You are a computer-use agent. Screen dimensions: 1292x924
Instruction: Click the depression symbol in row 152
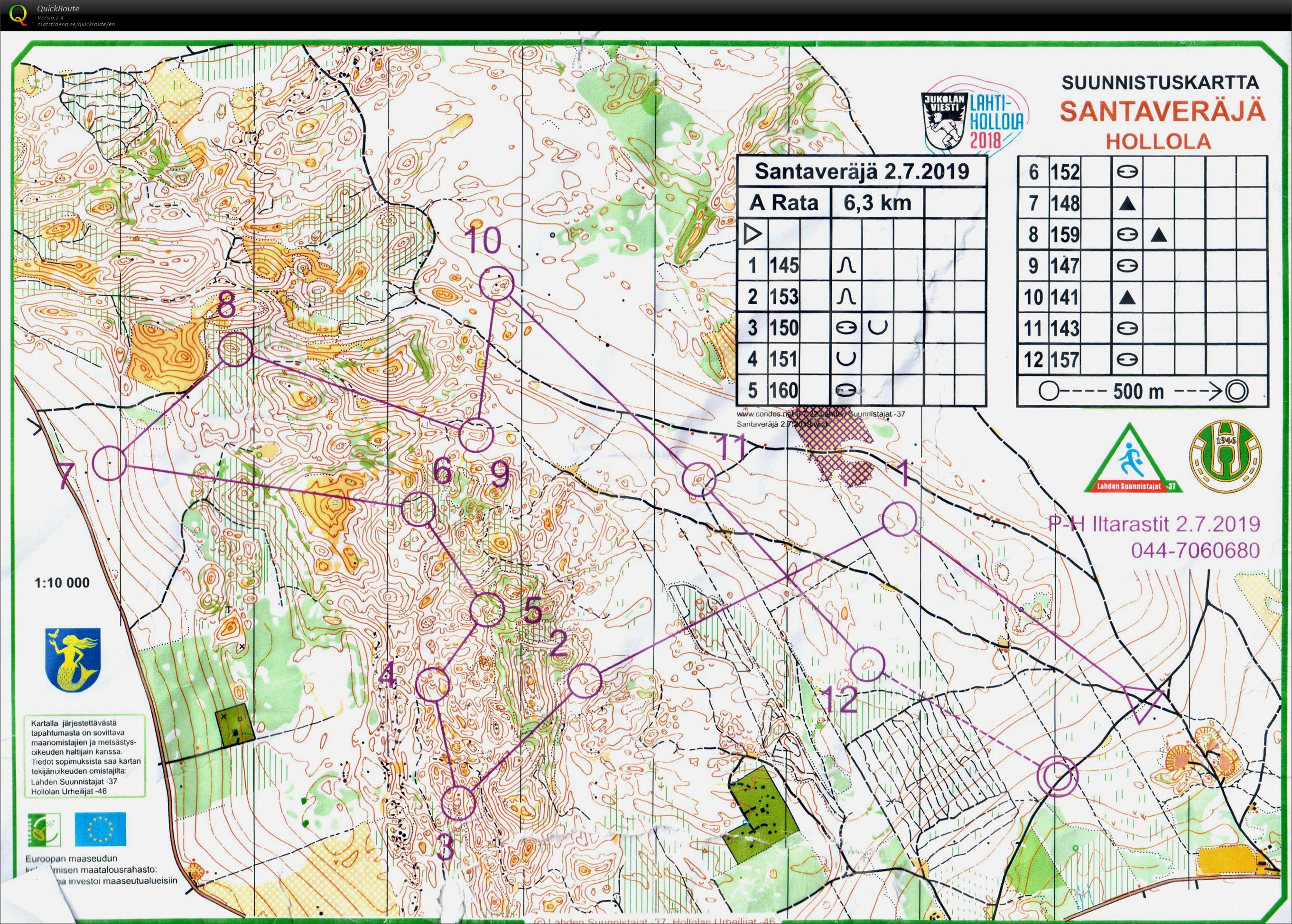tap(1128, 171)
